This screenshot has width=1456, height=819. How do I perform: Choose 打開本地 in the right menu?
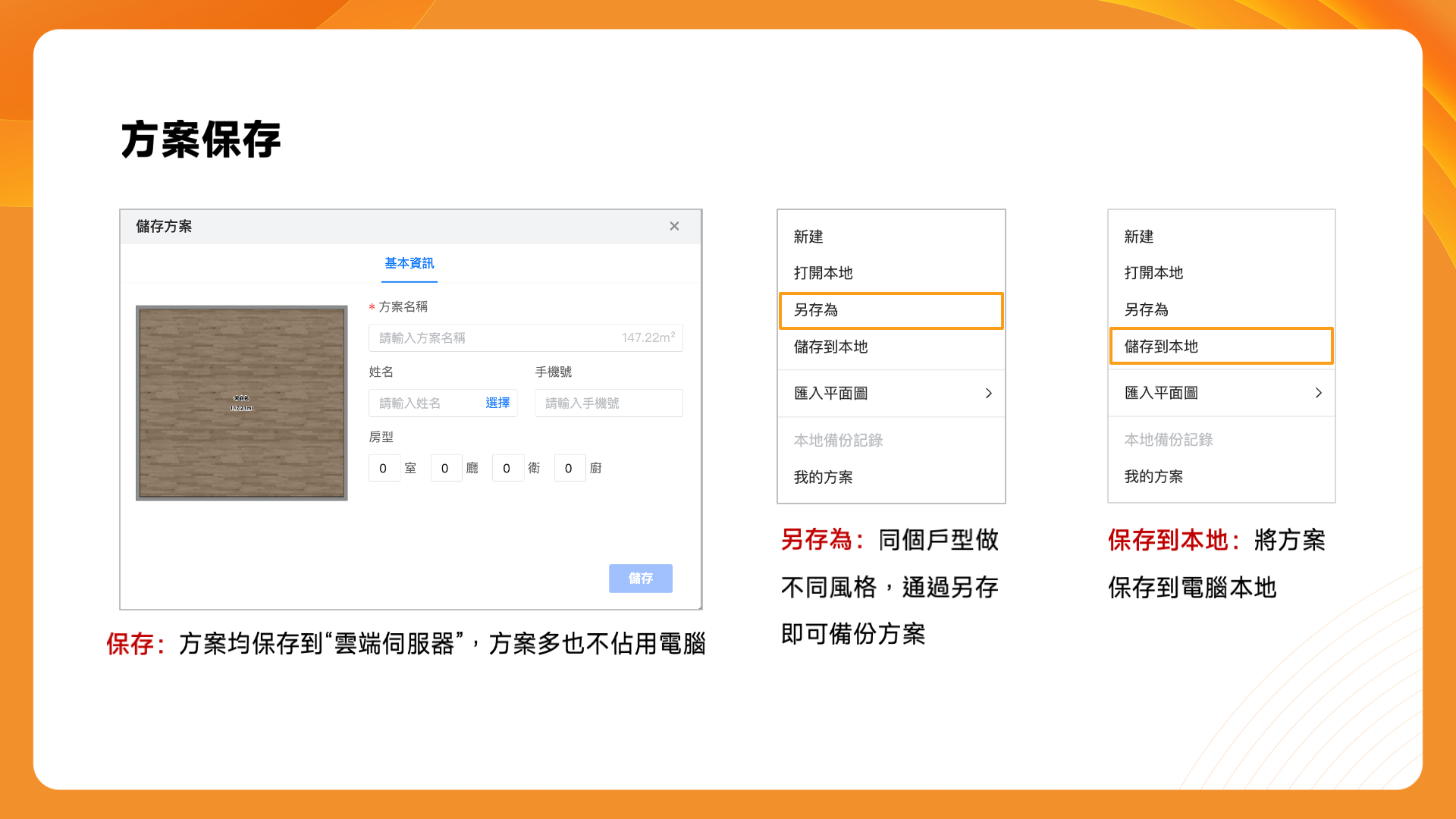coord(1153,273)
